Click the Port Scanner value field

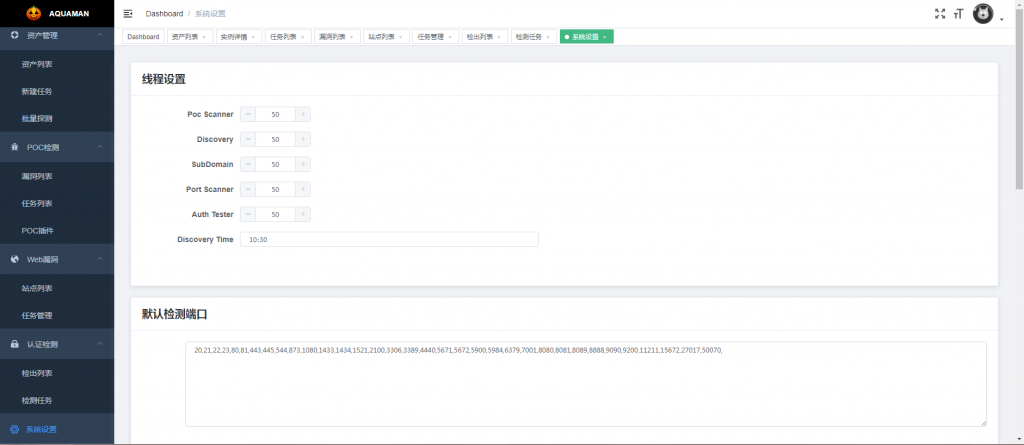point(276,190)
